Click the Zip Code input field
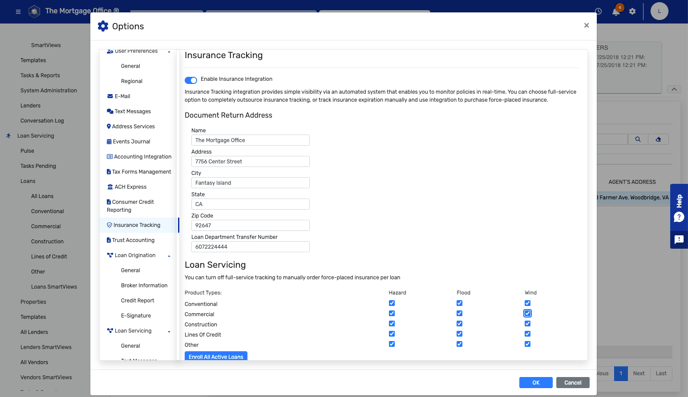 [250, 225]
